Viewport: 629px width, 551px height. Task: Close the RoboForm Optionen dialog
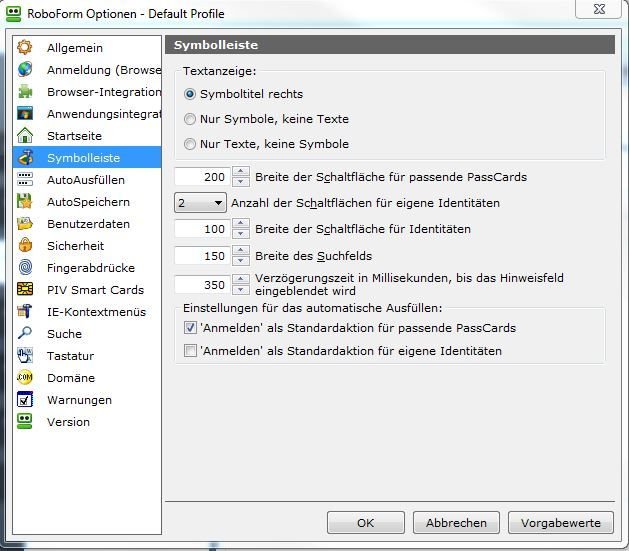599,9
